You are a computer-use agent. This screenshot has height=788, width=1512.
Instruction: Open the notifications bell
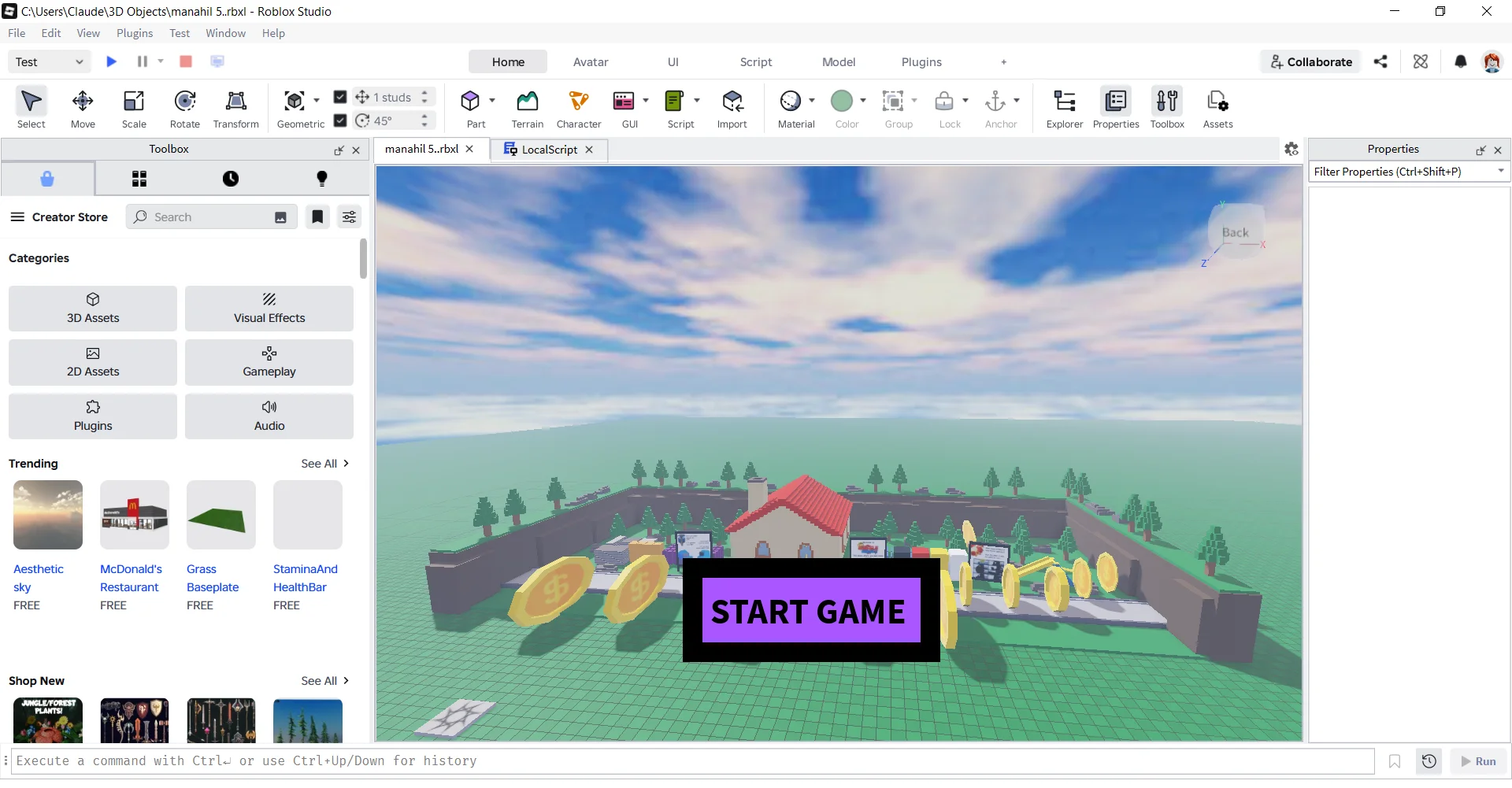(1461, 61)
